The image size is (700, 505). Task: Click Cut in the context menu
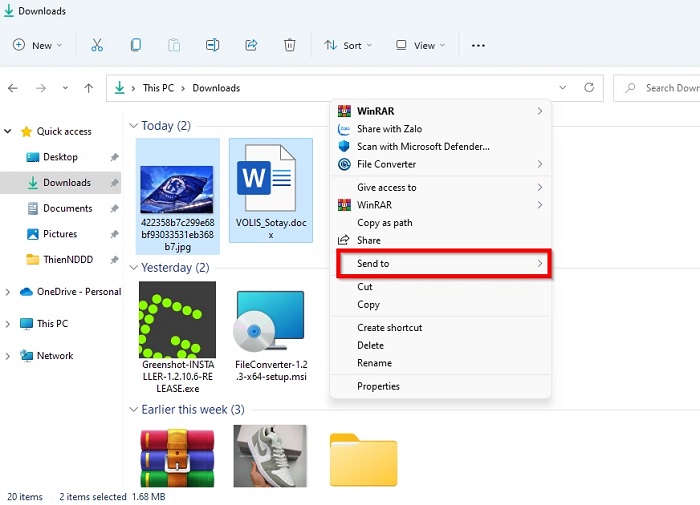pyautogui.click(x=441, y=287)
